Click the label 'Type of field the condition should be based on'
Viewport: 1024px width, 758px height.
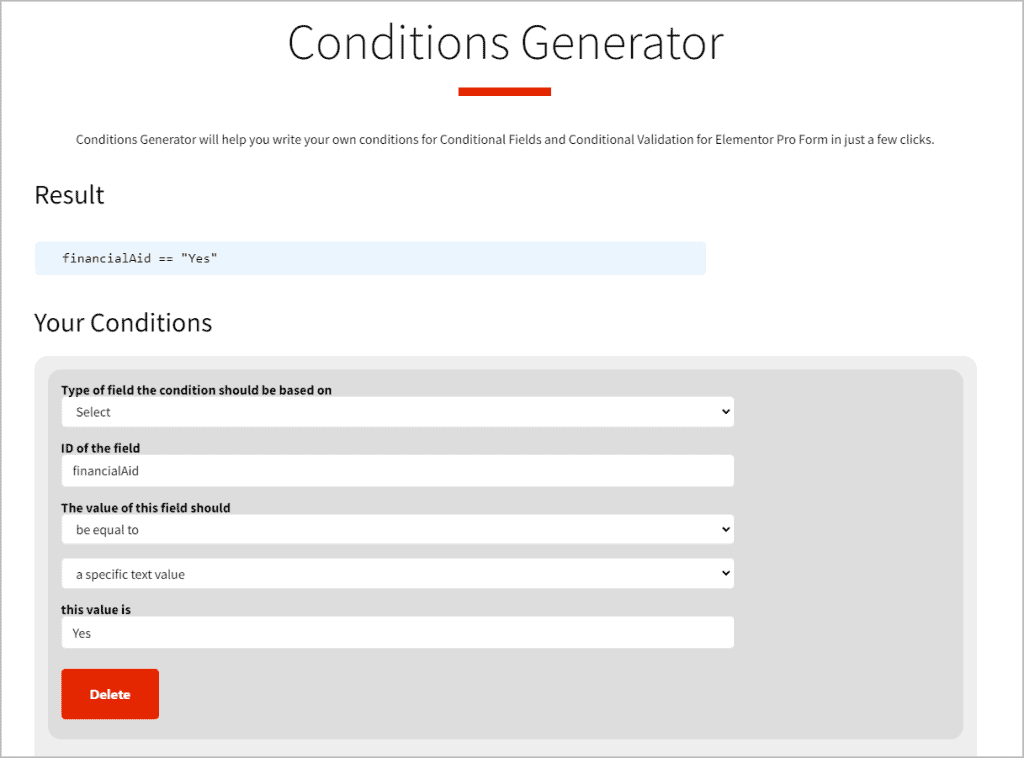[x=196, y=390]
